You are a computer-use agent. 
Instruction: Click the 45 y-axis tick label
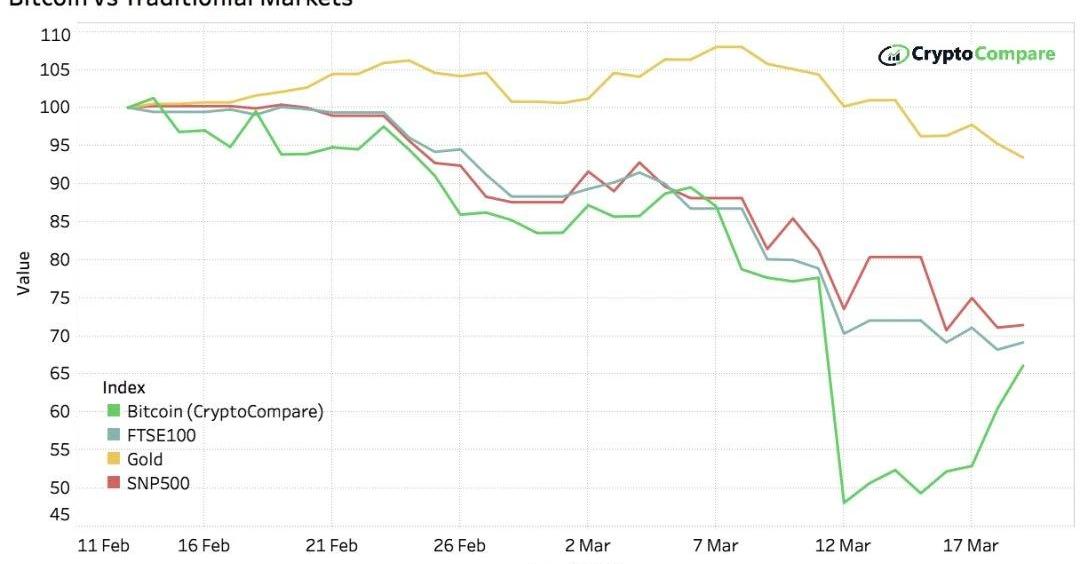click(59, 515)
